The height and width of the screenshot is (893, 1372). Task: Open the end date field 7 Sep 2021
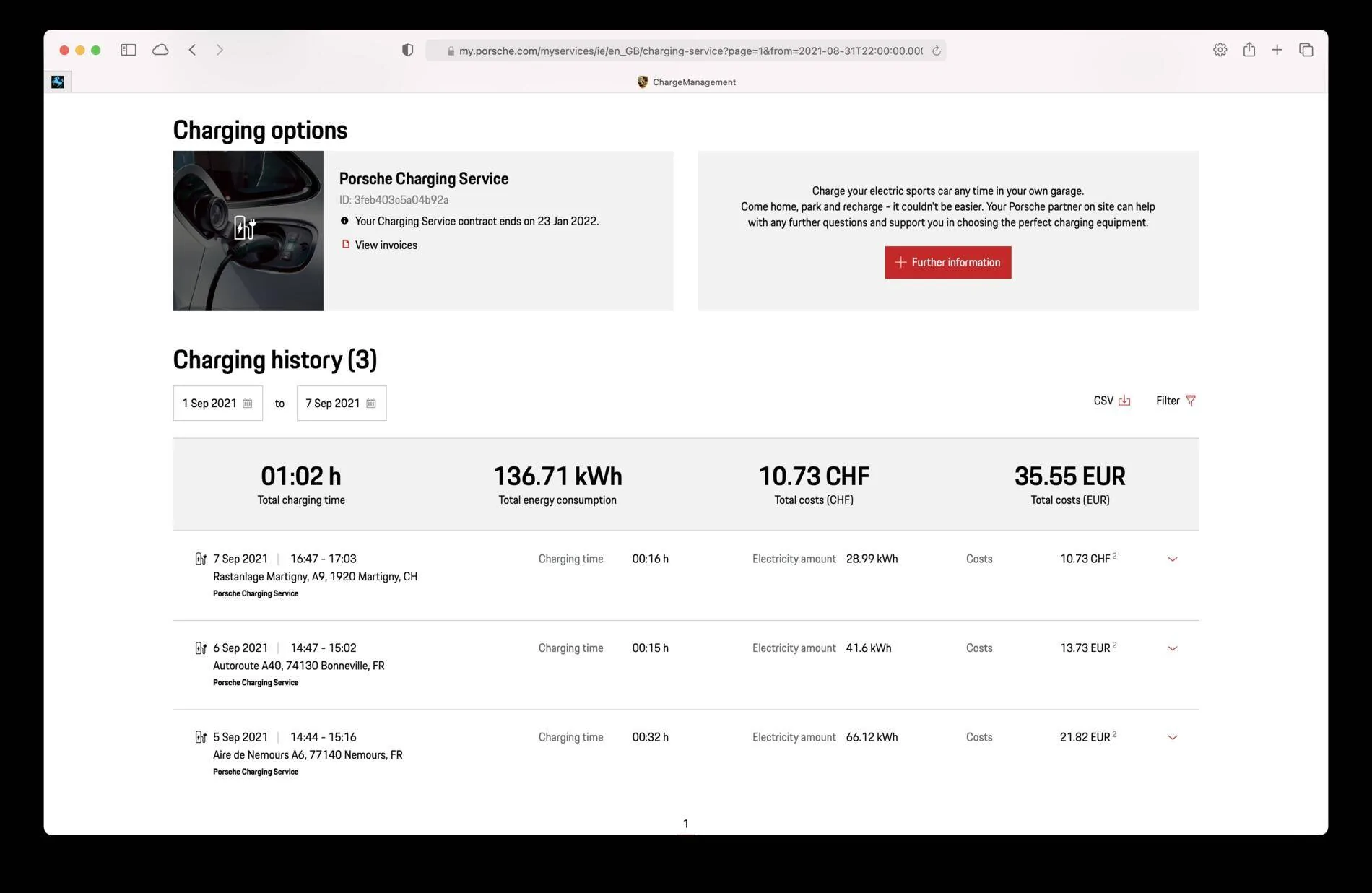click(342, 403)
